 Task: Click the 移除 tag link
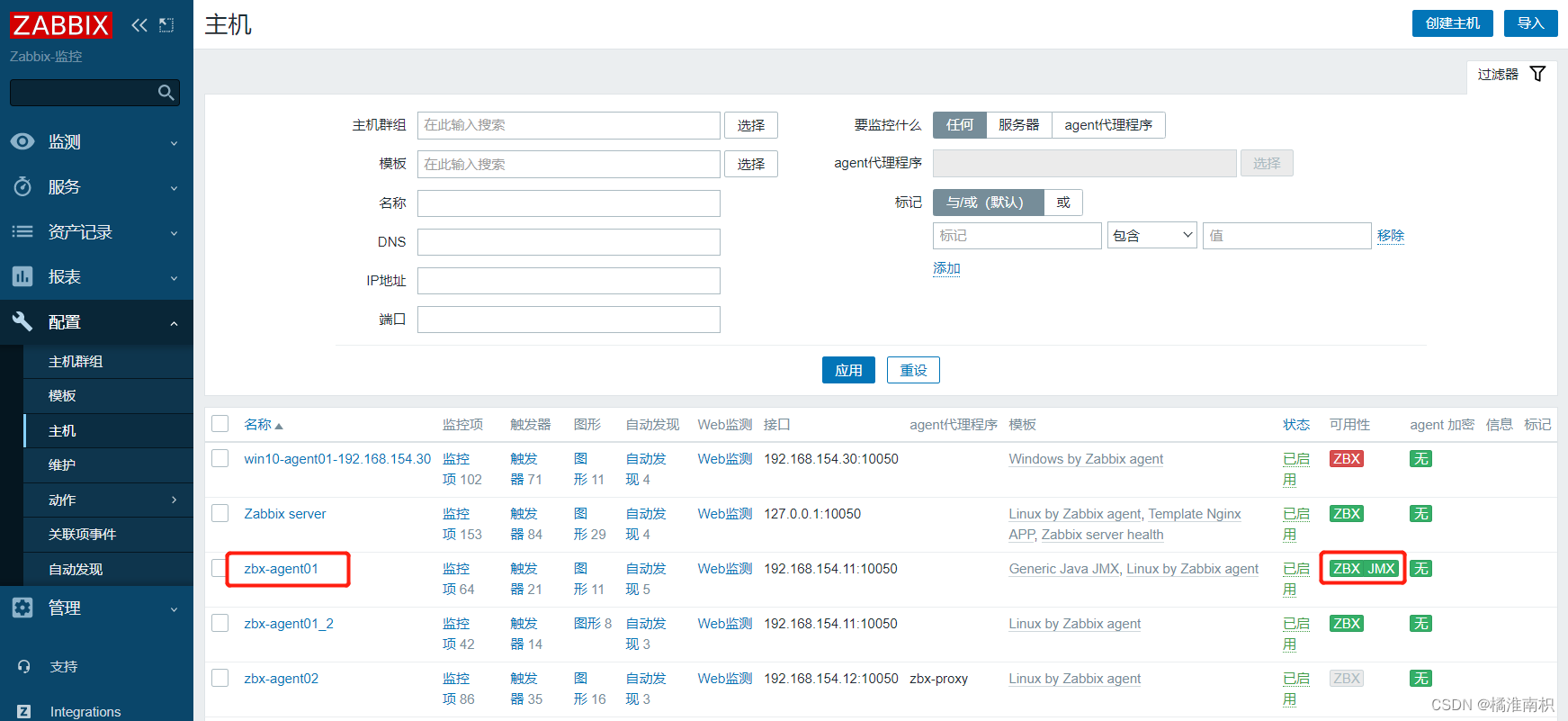[x=1391, y=236]
